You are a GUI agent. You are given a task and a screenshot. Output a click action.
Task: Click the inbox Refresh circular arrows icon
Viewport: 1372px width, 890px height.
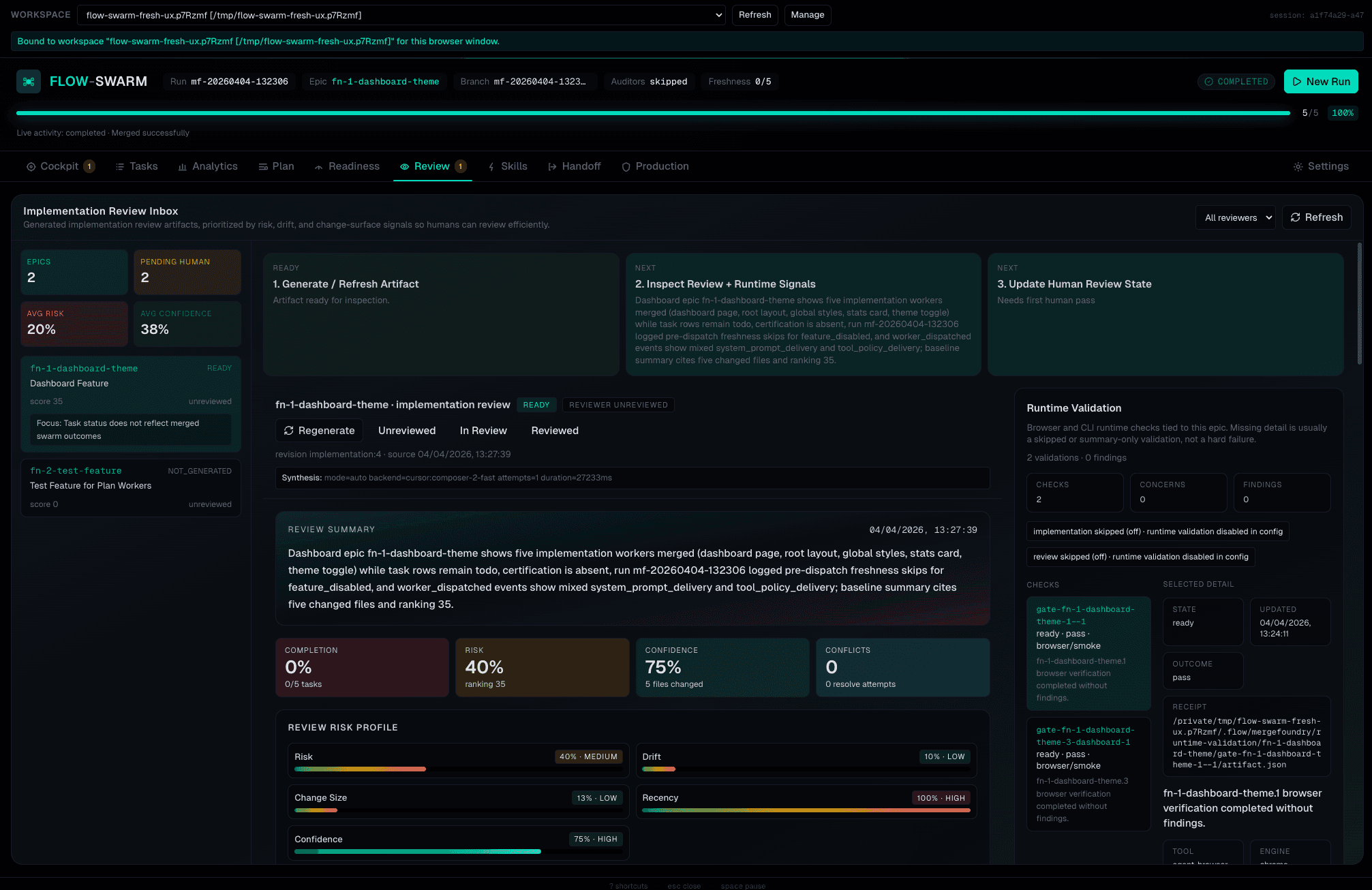coord(1295,217)
